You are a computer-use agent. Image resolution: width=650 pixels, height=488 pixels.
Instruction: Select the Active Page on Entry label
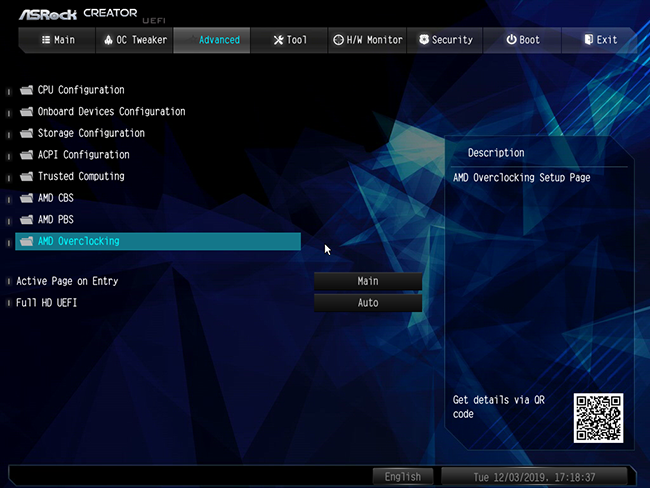67,281
